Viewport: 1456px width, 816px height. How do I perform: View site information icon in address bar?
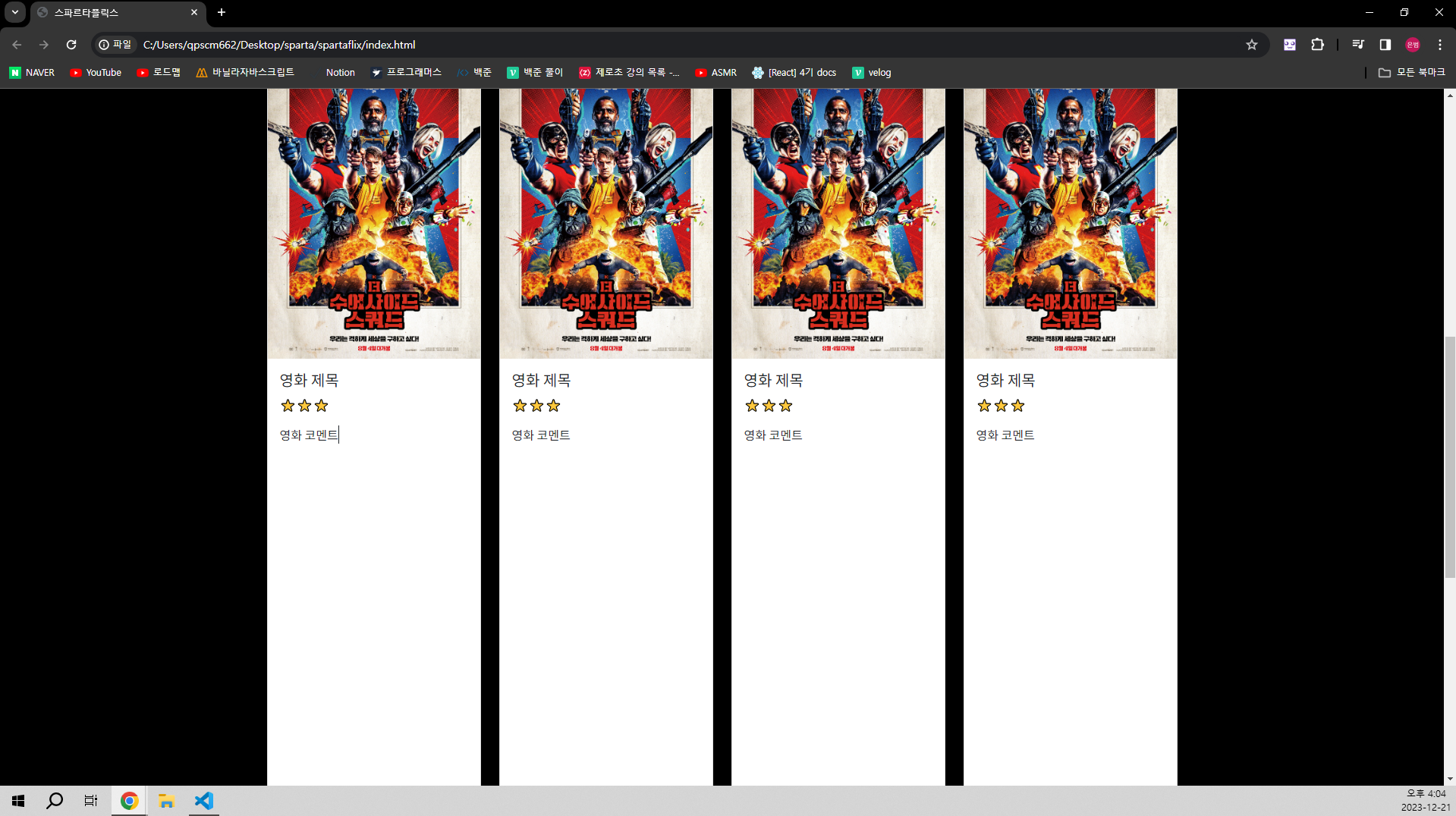point(115,45)
